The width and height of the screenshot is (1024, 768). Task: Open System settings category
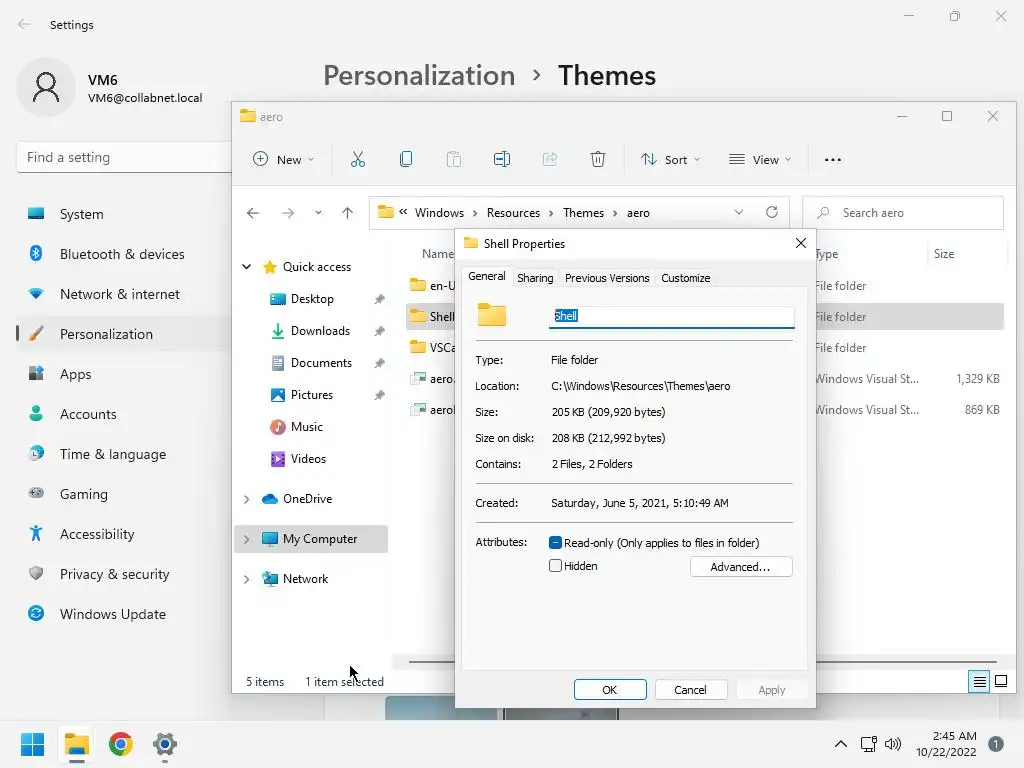click(82, 214)
